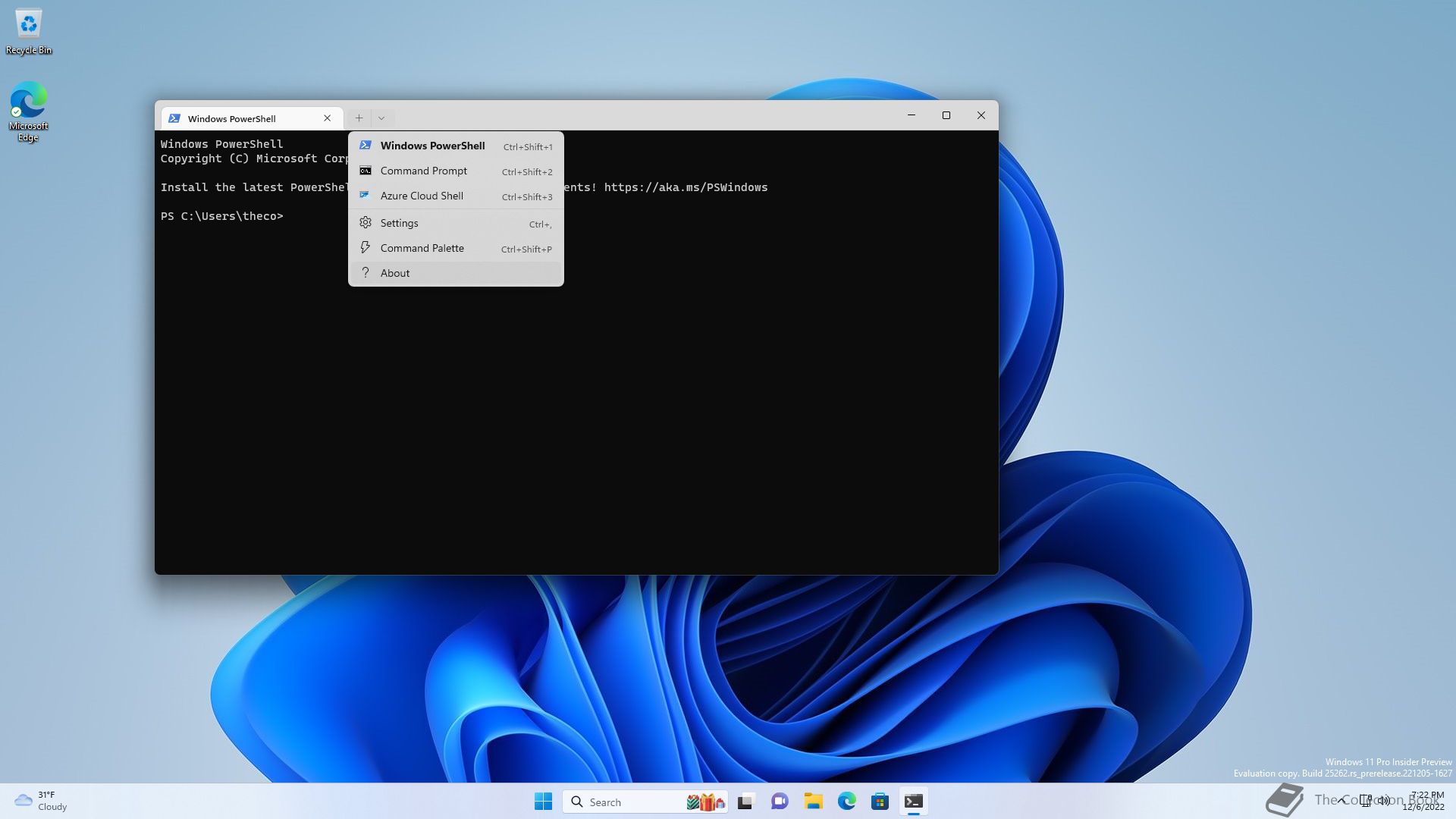Image resolution: width=1456 pixels, height=819 pixels.
Task: Open Task View from the taskbar
Action: (x=746, y=802)
